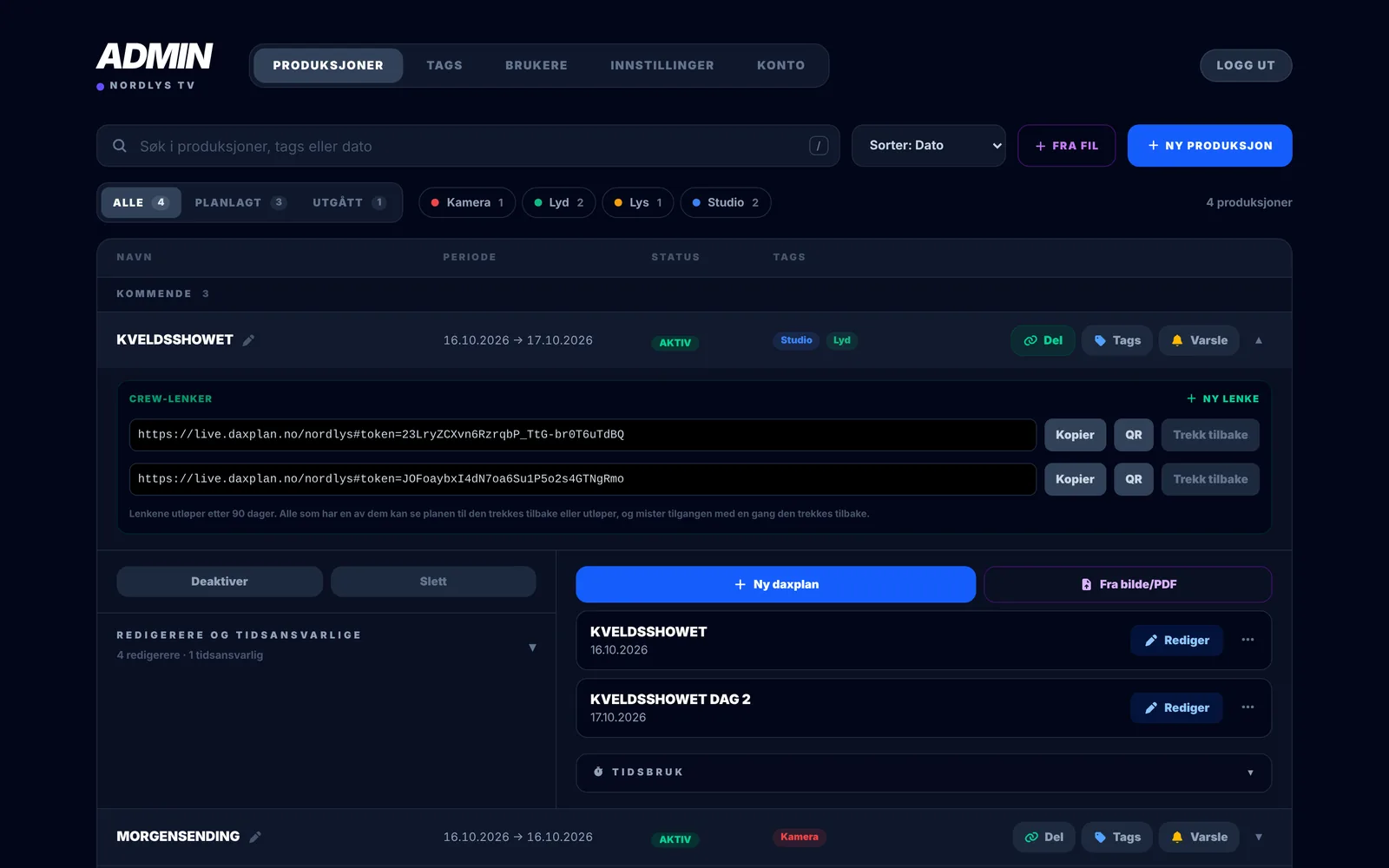Image resolution: width=1389 pixels, height=868 pixels.
Task: Select the Utgått filter tab
Action: click(349, 202)
